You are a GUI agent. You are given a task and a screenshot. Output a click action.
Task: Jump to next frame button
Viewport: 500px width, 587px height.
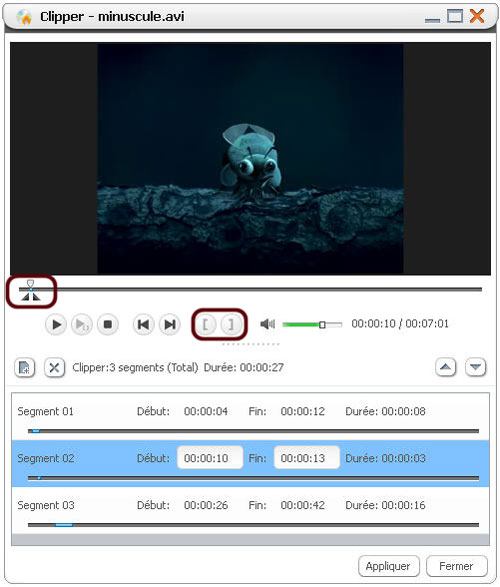pyautogui.click(x=170, y=324)
